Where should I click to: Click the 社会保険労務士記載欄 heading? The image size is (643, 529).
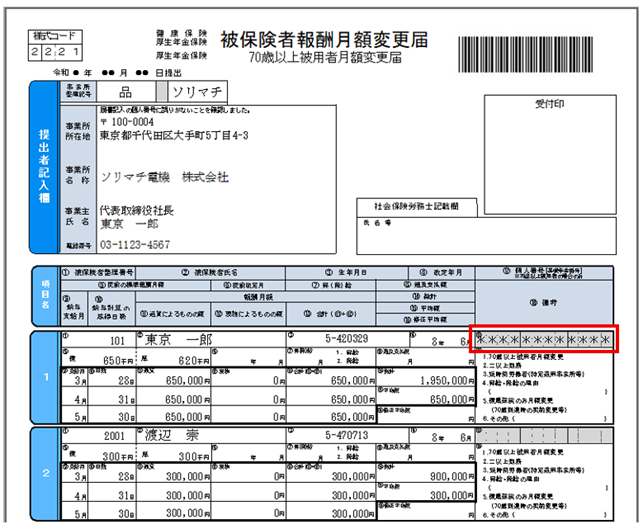pos(416,206)
